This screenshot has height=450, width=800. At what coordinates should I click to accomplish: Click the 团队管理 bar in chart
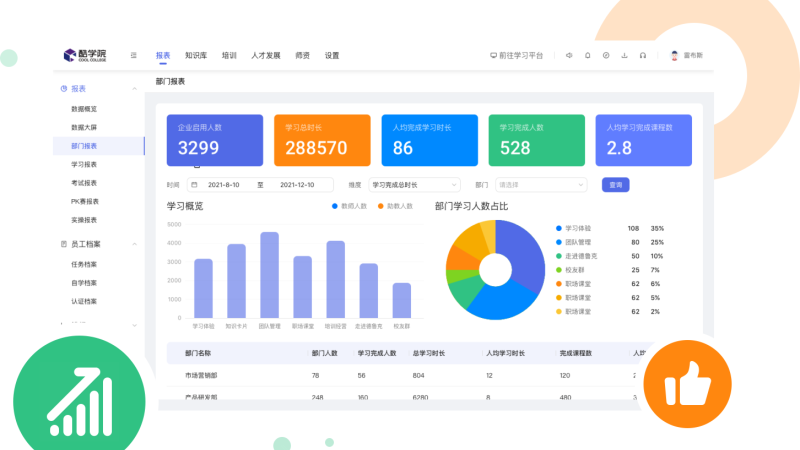(269, 275)
